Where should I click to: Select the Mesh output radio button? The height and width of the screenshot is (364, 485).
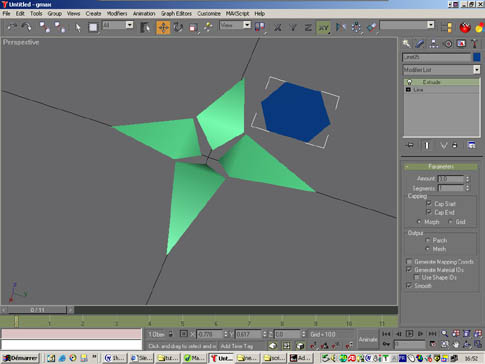pyautogui.click(x=428, y=249)
